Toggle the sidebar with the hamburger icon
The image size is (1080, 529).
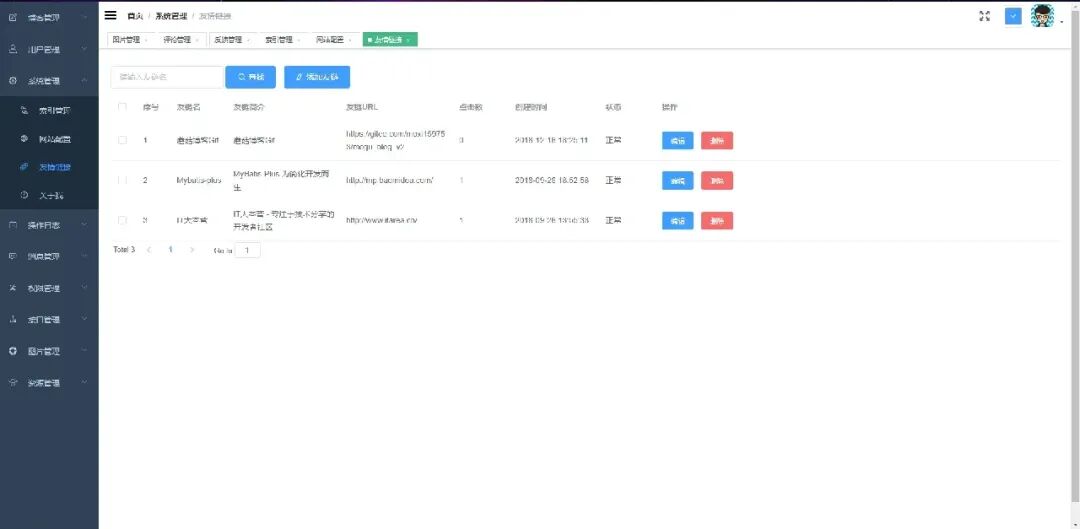[x=111, y=15]
